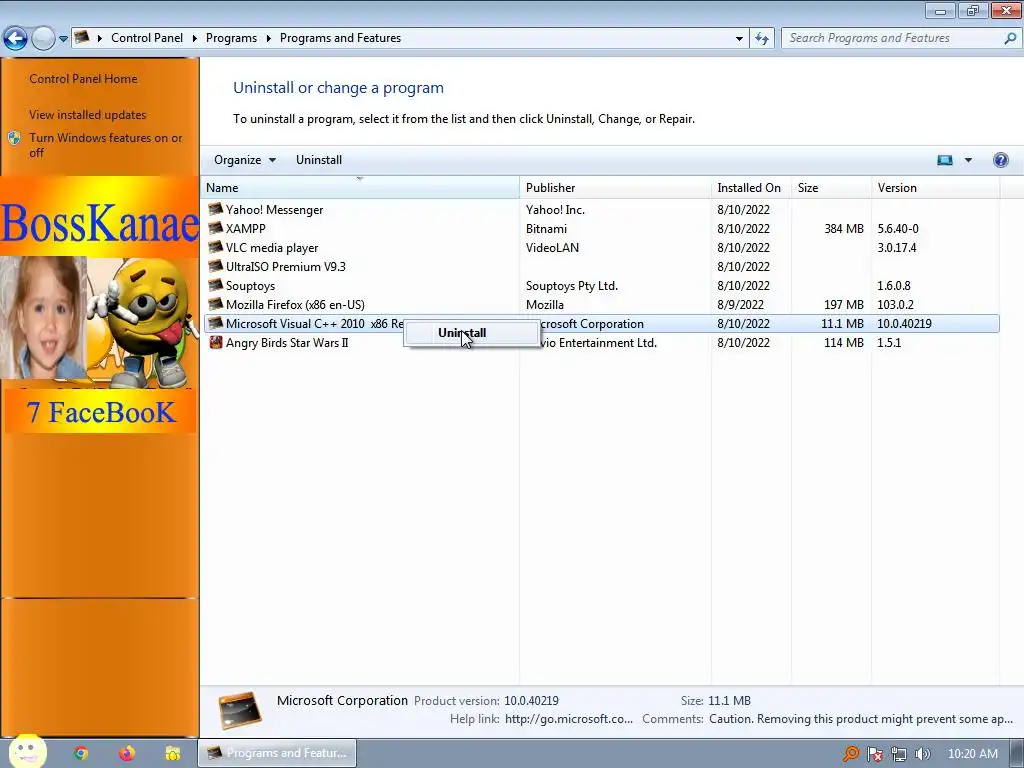Open Turn Windows features on or off
Image resolution: width=1024 pixels, height=768 pixels.
(x=106, y=145)
